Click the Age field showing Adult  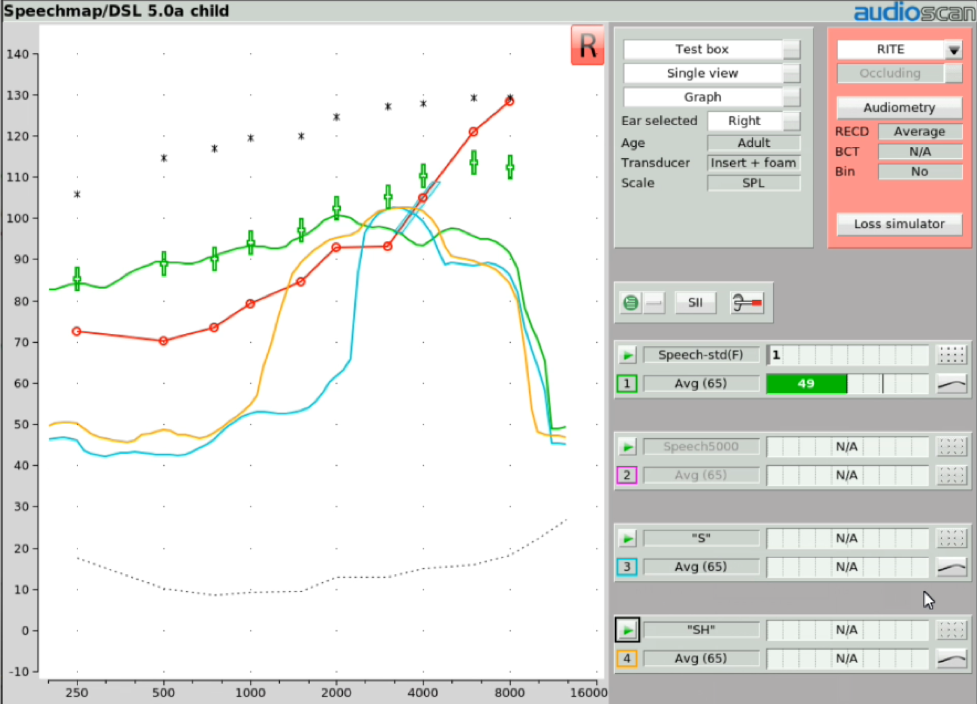(x=754, y=143)
